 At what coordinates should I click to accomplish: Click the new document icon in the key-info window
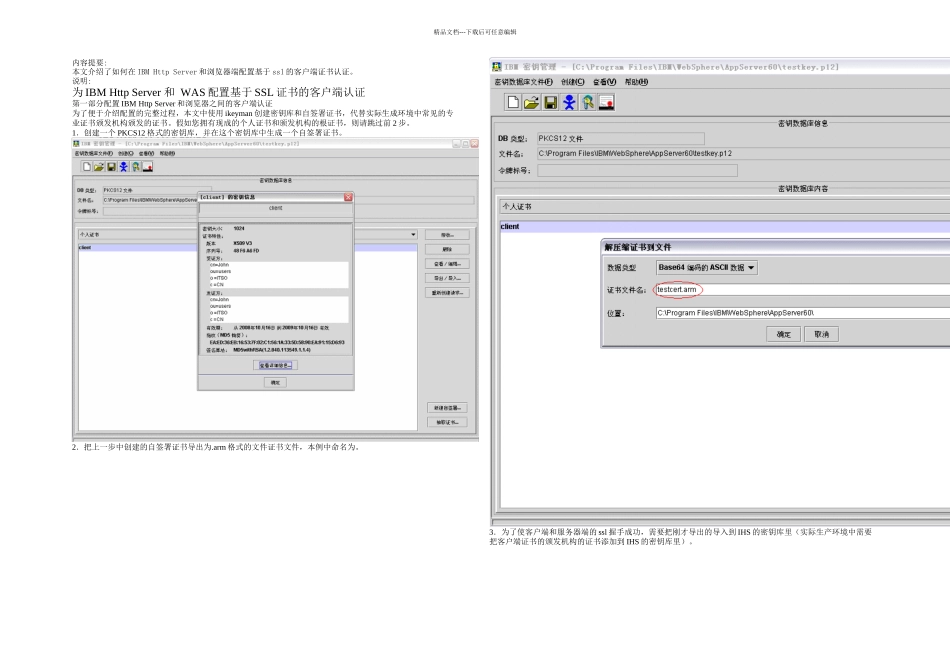click(87, 167)
